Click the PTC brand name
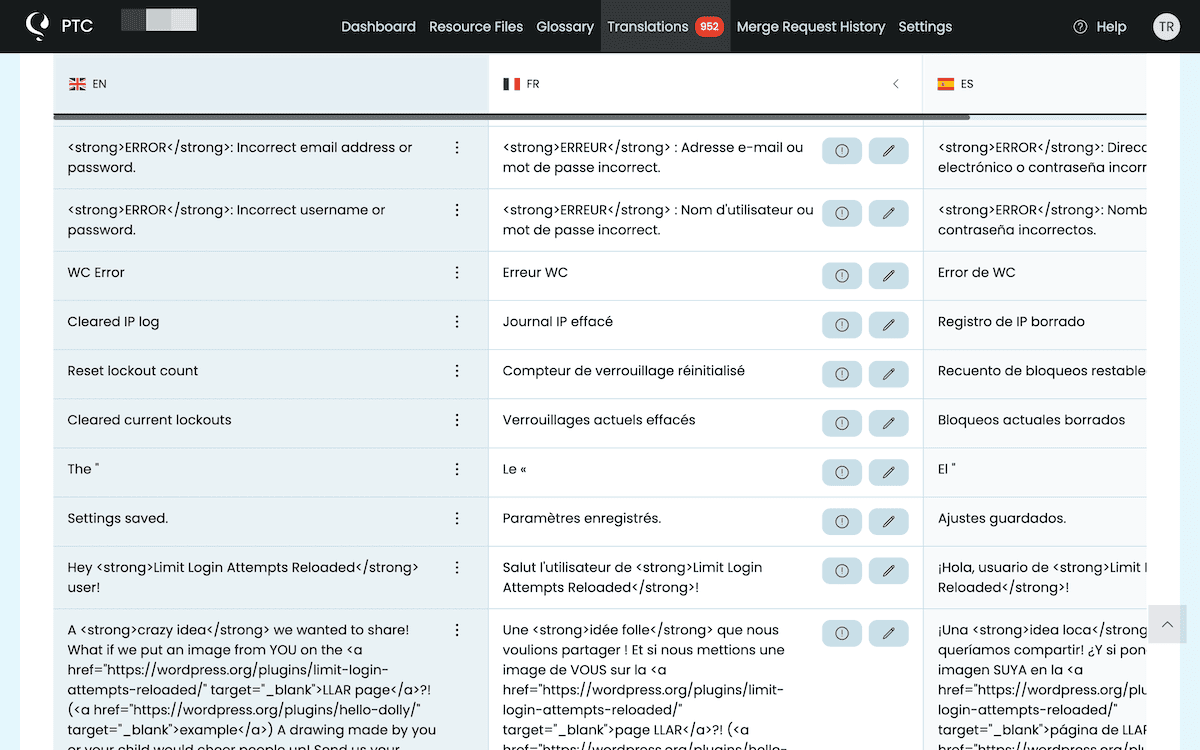This screenshot has height=750, width=1200. [77, 27]
